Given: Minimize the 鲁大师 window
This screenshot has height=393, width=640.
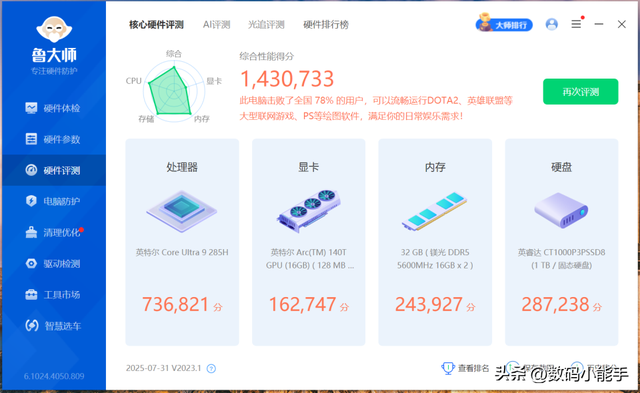Looking at the screenshot, I should [599, 24].
